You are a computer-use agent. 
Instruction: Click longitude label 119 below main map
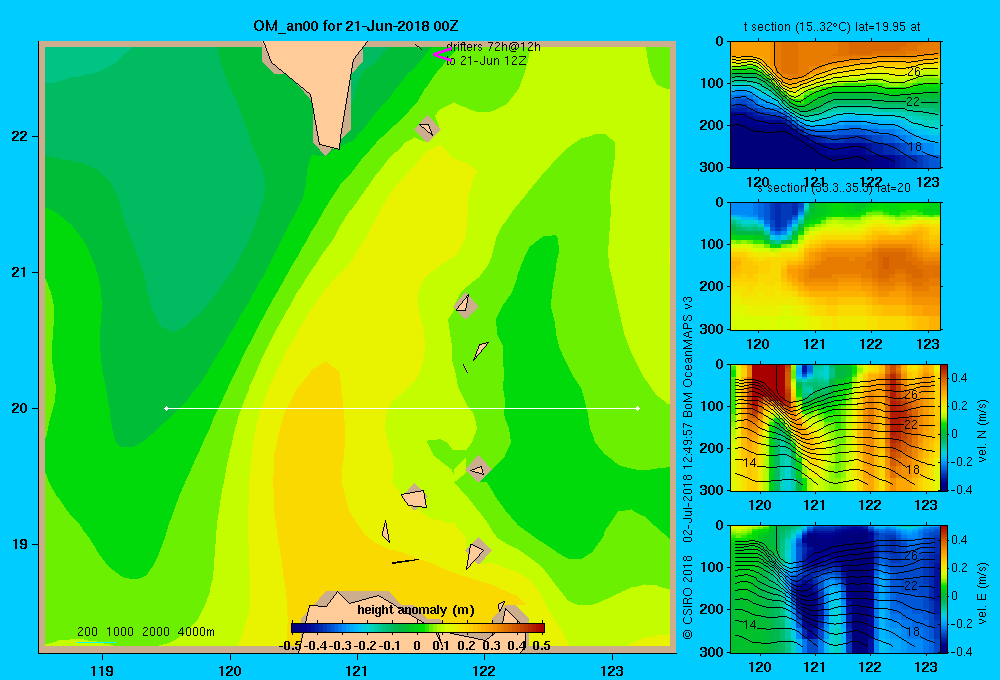[102, 670]
